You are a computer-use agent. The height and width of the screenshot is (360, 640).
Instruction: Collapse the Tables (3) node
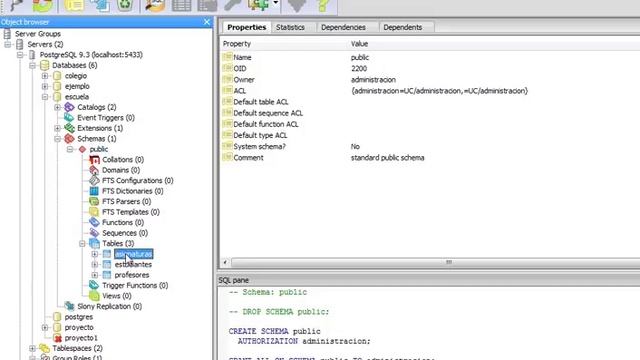[x=82, y=244]
